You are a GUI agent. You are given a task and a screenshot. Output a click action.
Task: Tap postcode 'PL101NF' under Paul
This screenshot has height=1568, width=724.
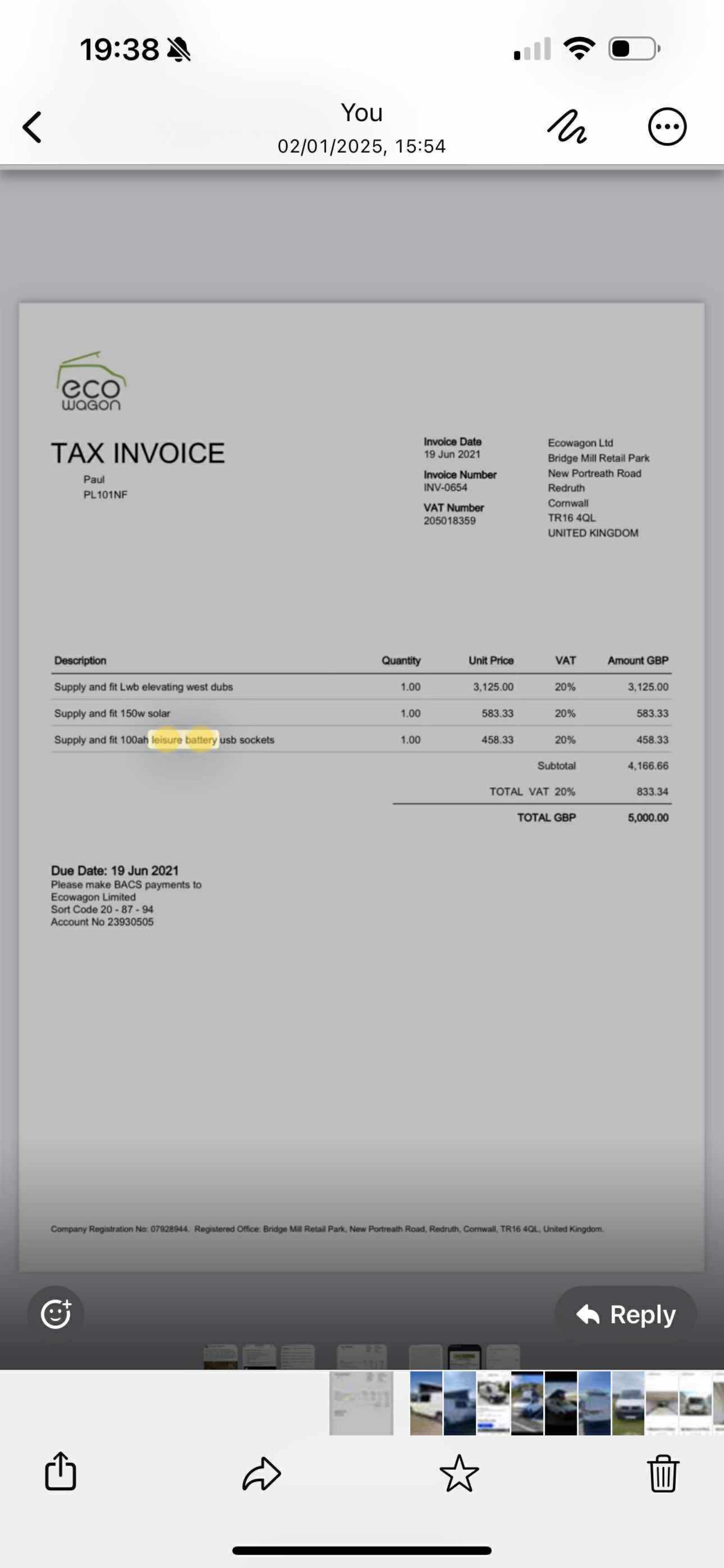click(105, 494)
